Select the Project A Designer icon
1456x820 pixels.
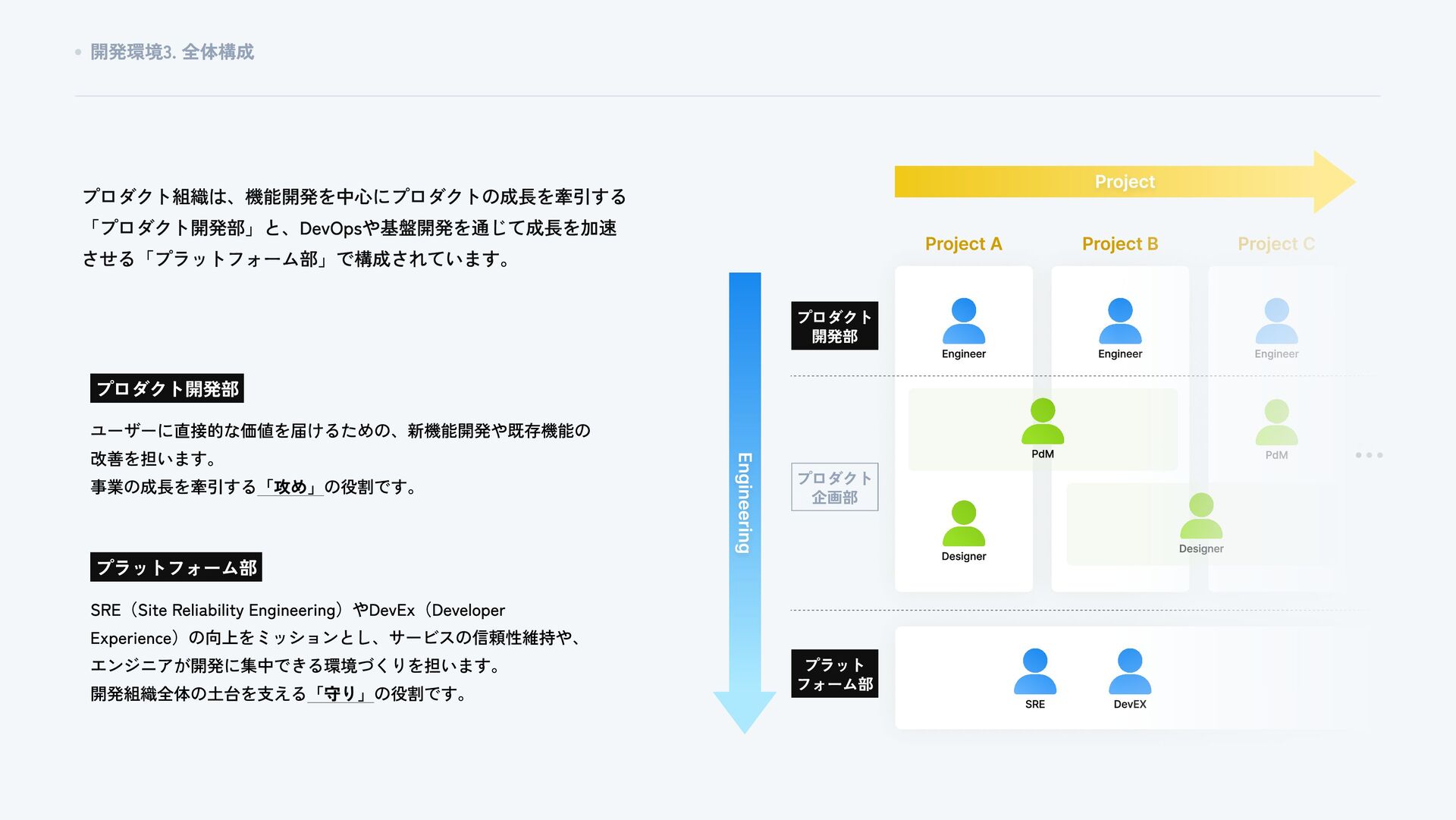[963, 523]
